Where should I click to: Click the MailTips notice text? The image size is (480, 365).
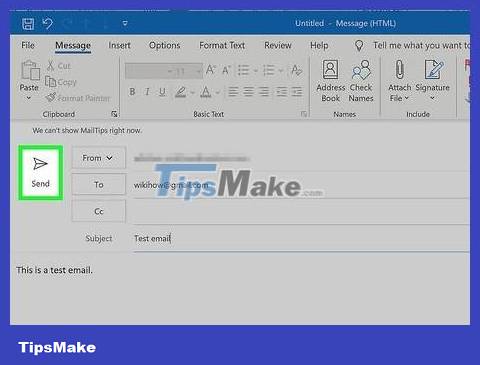pyautogui.click(x=87, y=131)
